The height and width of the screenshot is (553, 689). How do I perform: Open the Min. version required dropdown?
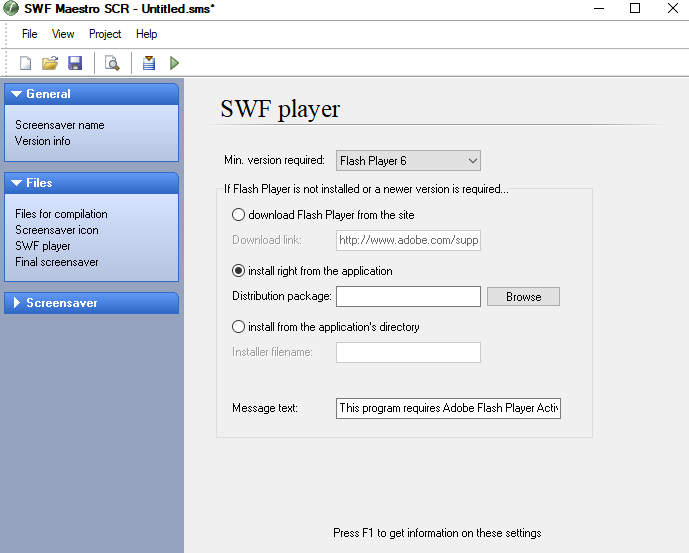pos(408,160)
